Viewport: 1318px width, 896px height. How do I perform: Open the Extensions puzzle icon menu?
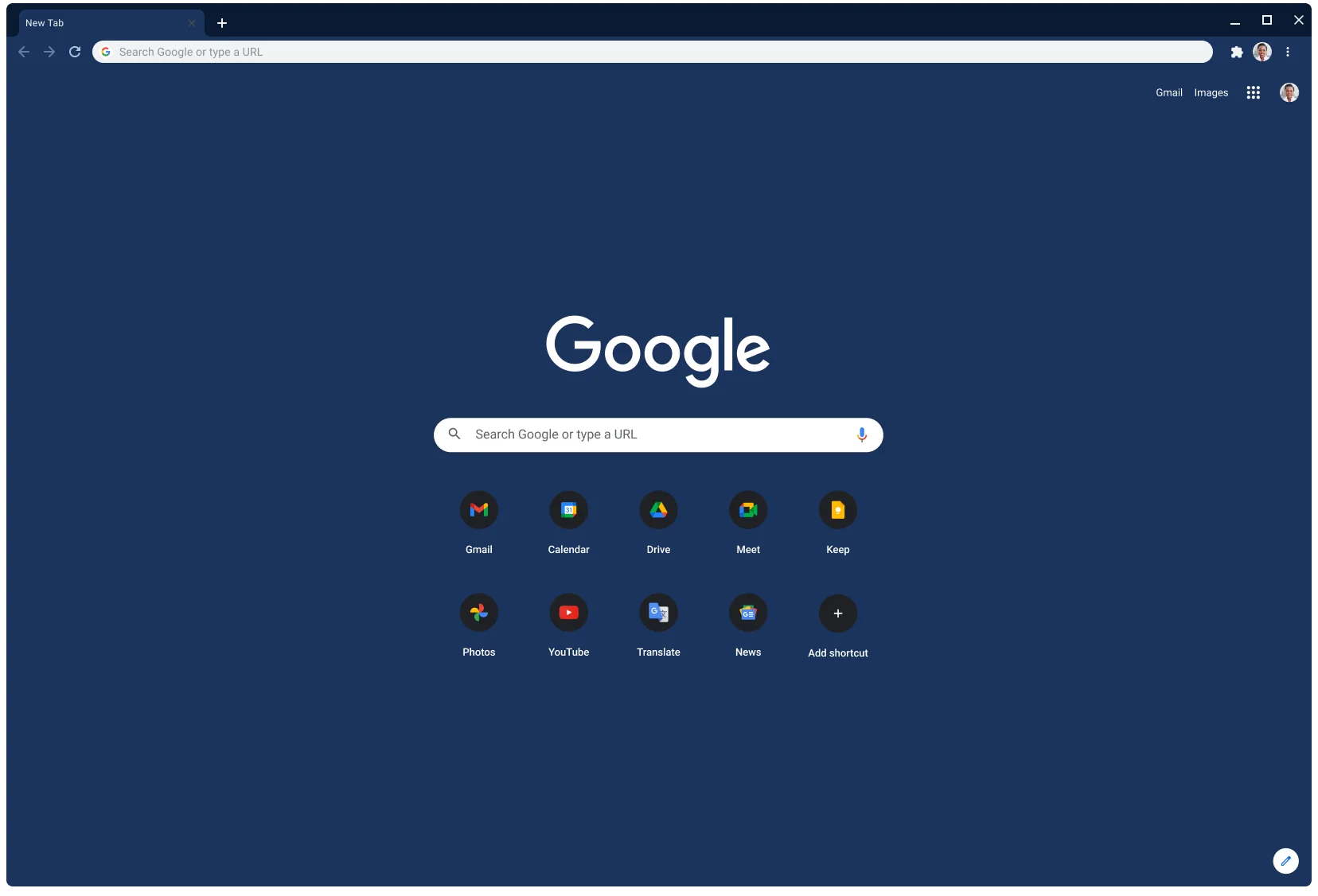click(x=1236, y=52)
